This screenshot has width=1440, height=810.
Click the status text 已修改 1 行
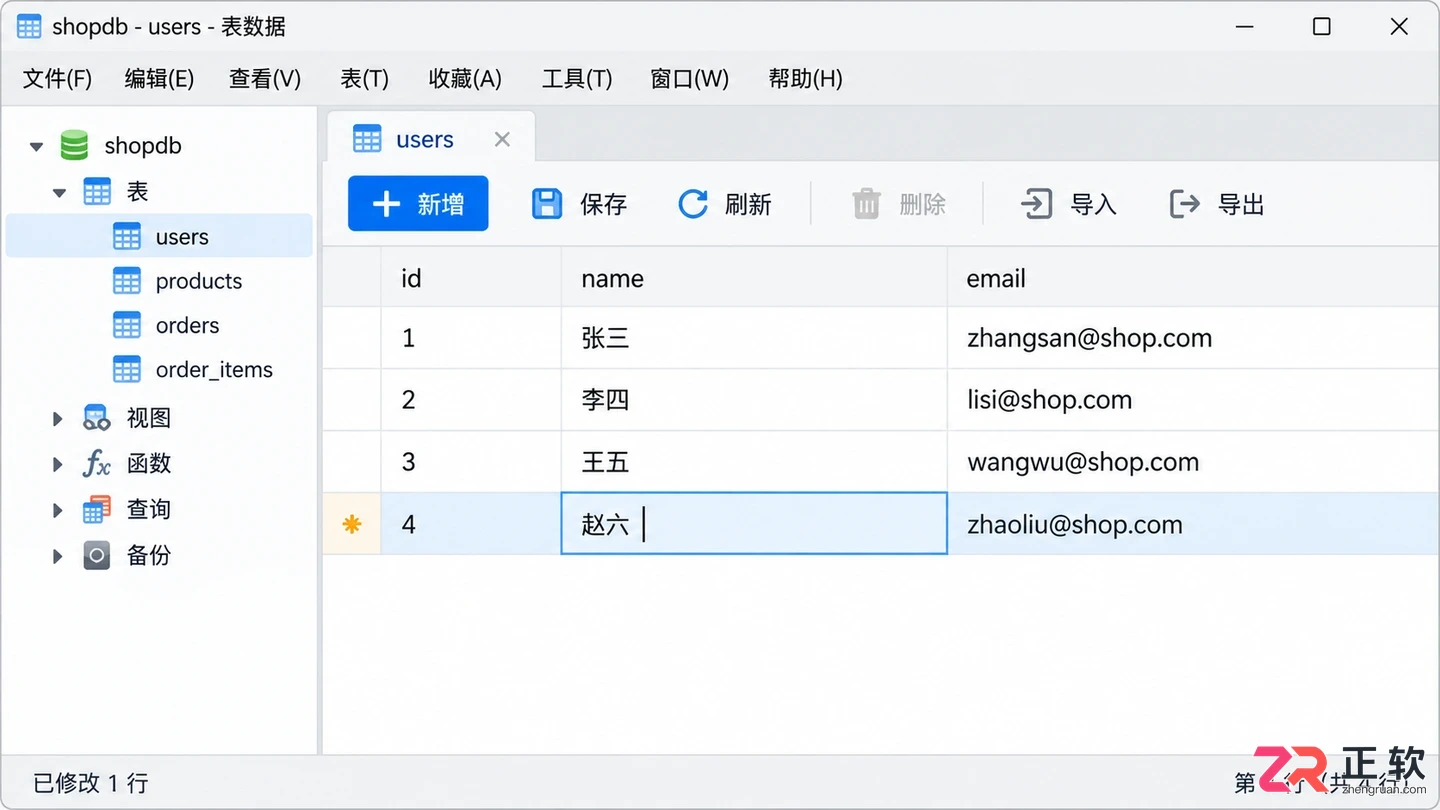[x=91, y=783]
